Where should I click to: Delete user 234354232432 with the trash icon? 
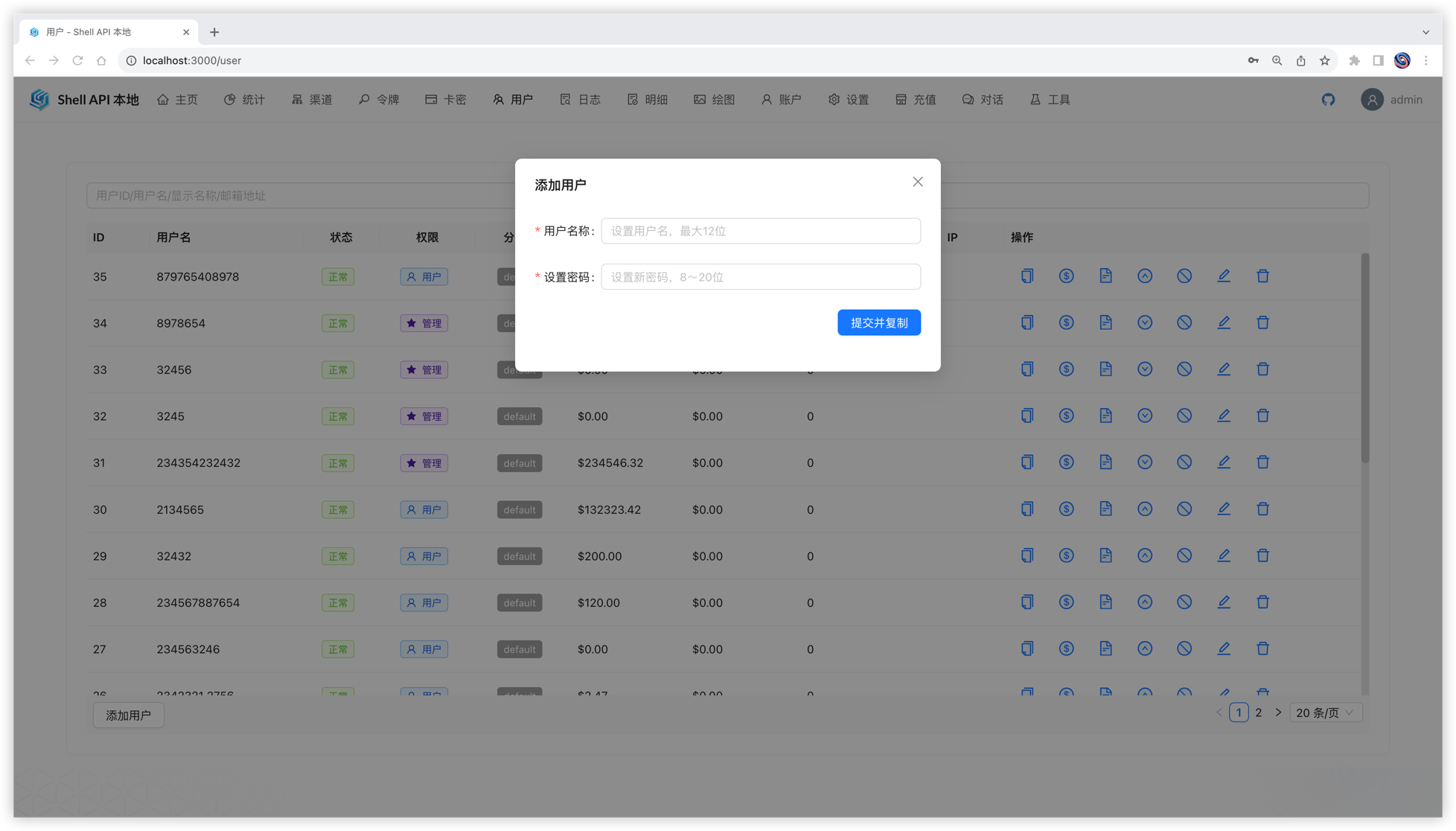(x=1262, y=462)
